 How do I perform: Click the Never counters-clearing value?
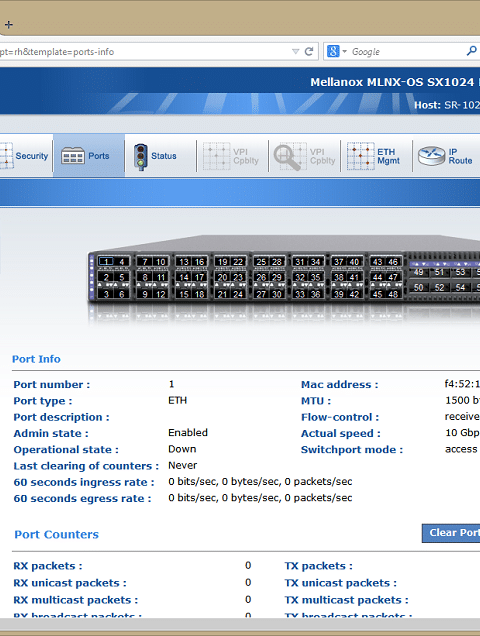click(x=183, y=465)
